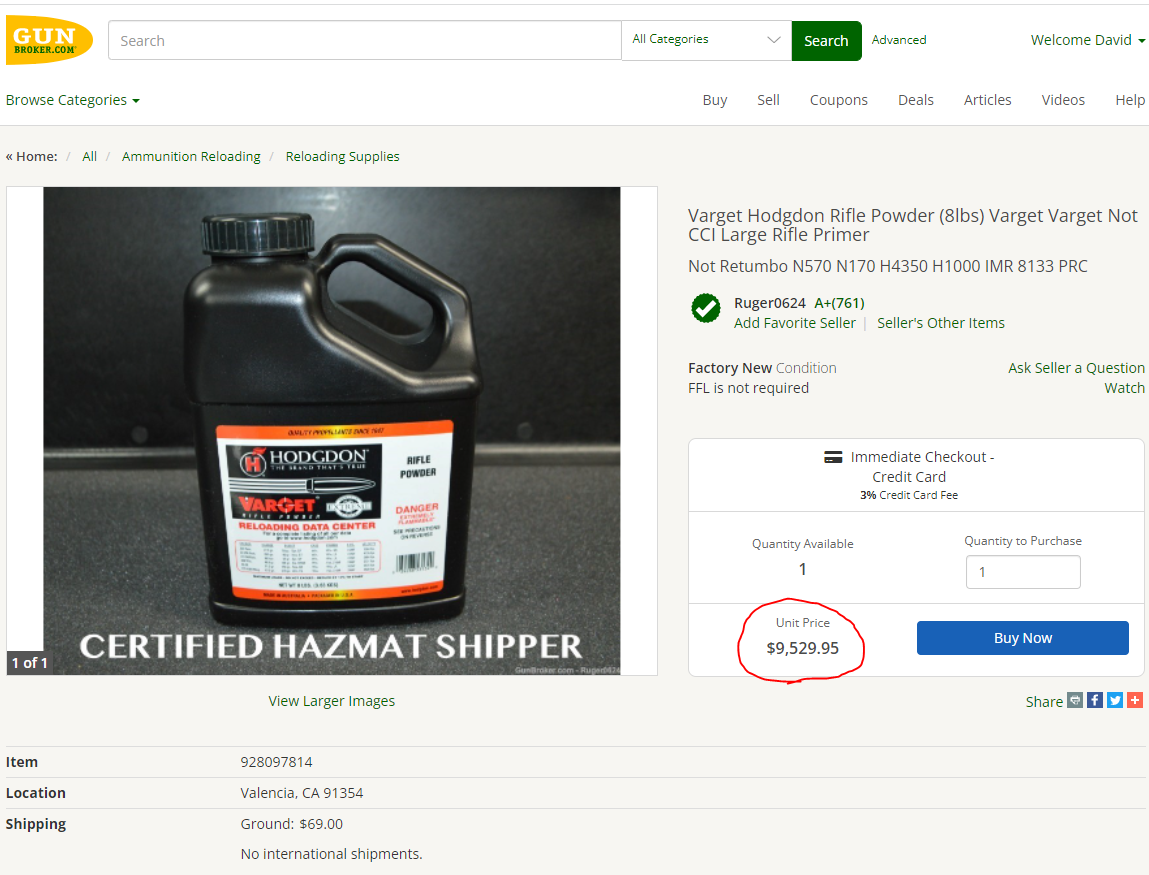Share listing on Facebook
The image size is (1149, 875).
tap(1095, 700)
